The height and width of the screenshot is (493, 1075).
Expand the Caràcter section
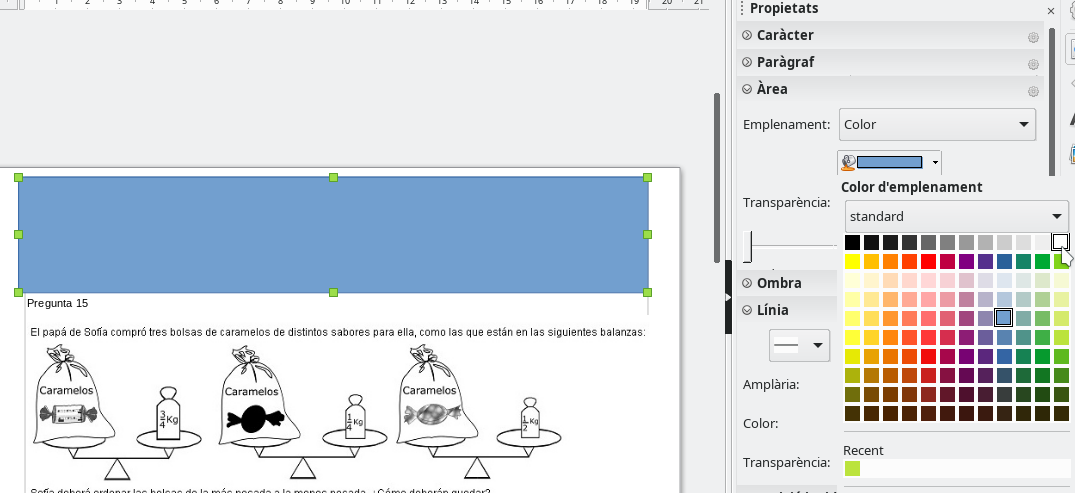tap(747, 35)
